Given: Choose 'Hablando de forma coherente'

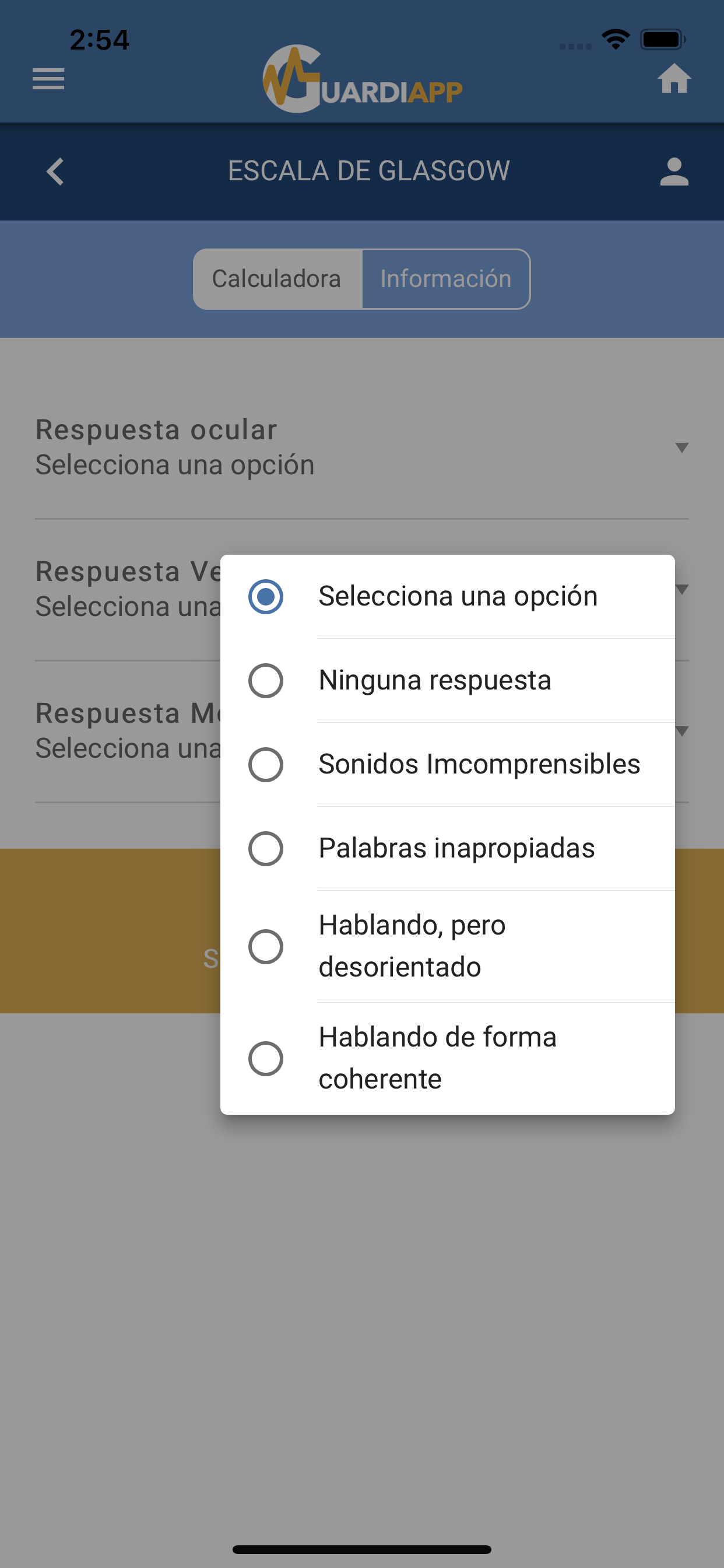Looking at the screenshot, I should point(266,1059).
